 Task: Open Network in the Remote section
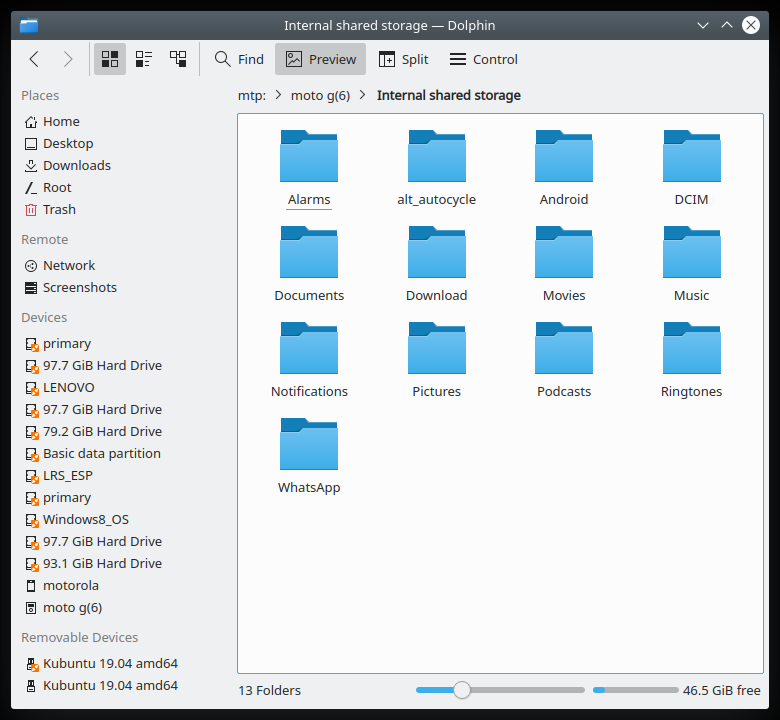click(x=69, y=265)
